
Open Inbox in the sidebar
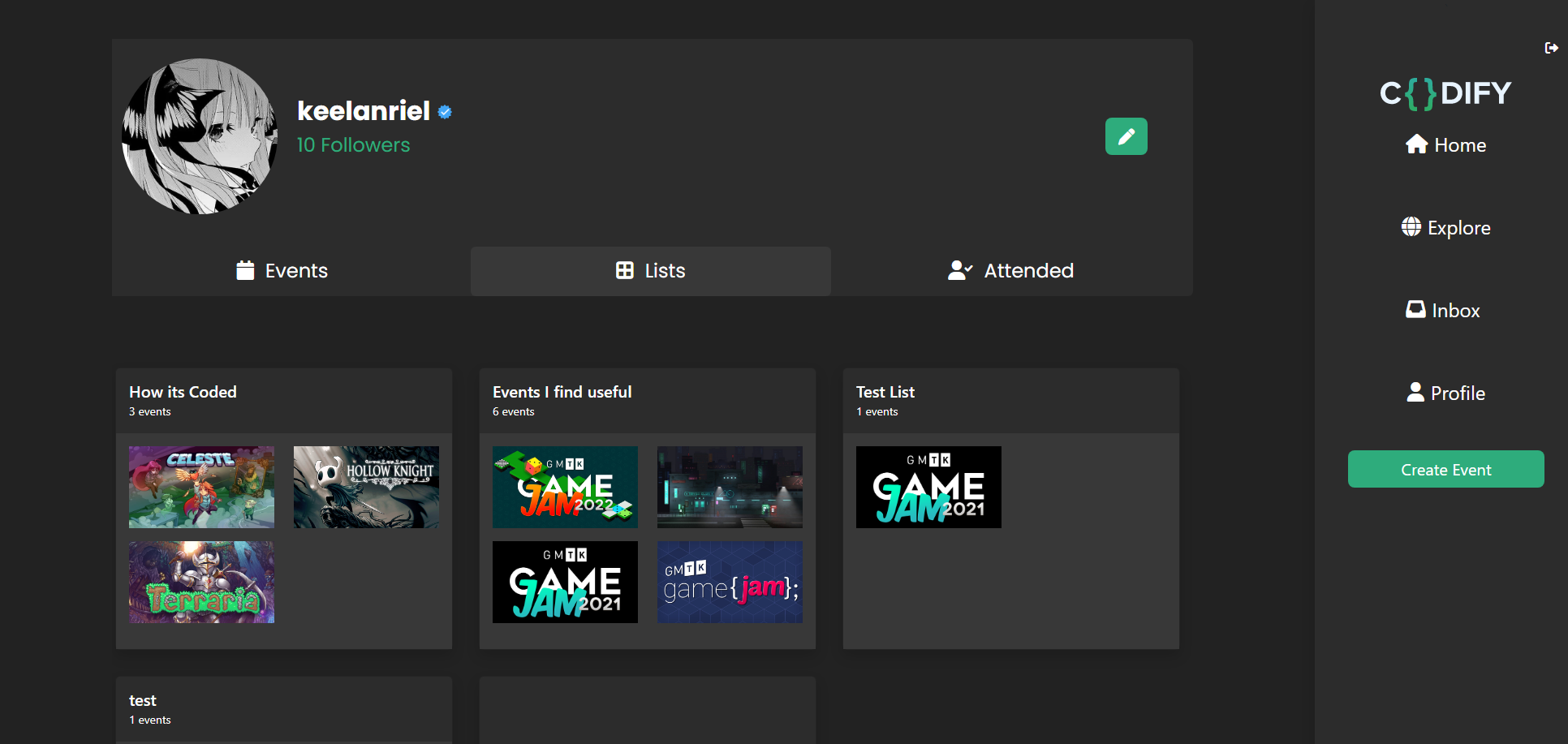pos(1443,311)
